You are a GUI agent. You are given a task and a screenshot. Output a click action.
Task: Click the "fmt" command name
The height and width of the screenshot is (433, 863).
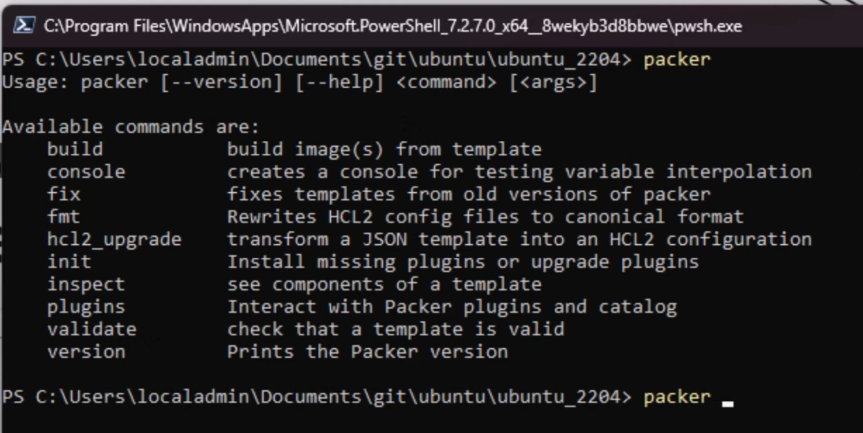[x=63, y=217]
